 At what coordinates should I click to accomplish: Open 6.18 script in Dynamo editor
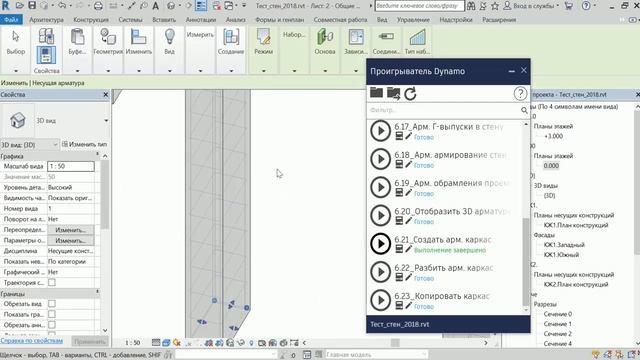point(408,165)
